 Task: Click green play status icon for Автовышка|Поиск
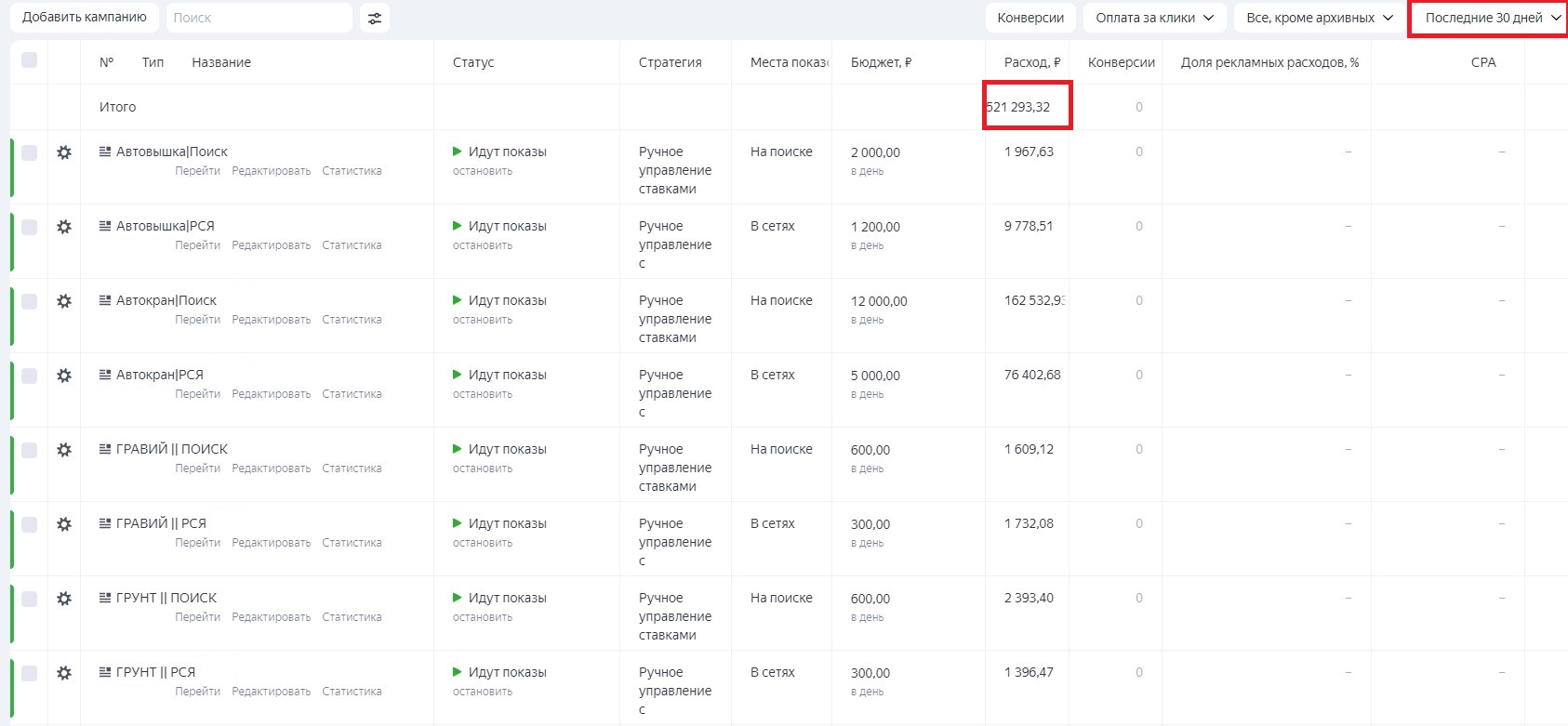point(457,152)
